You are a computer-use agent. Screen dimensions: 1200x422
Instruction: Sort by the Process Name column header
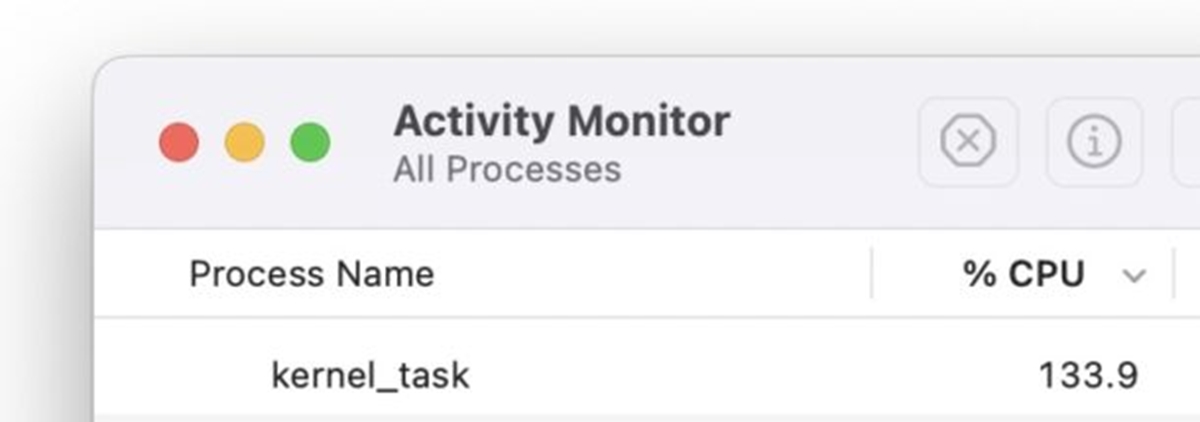click(x=311, y=274)
